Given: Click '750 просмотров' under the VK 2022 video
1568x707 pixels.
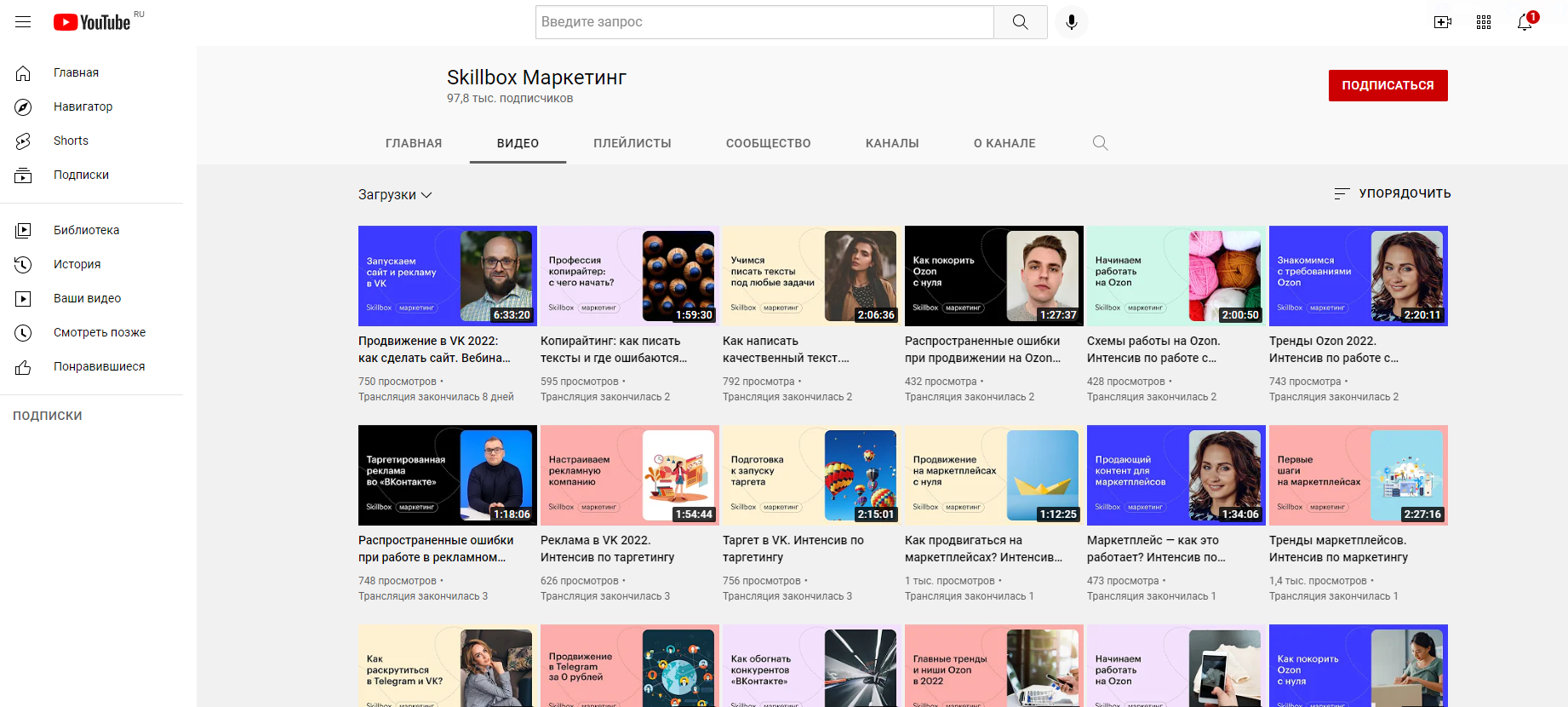Looking at the screenshot, I should (398, 382).
